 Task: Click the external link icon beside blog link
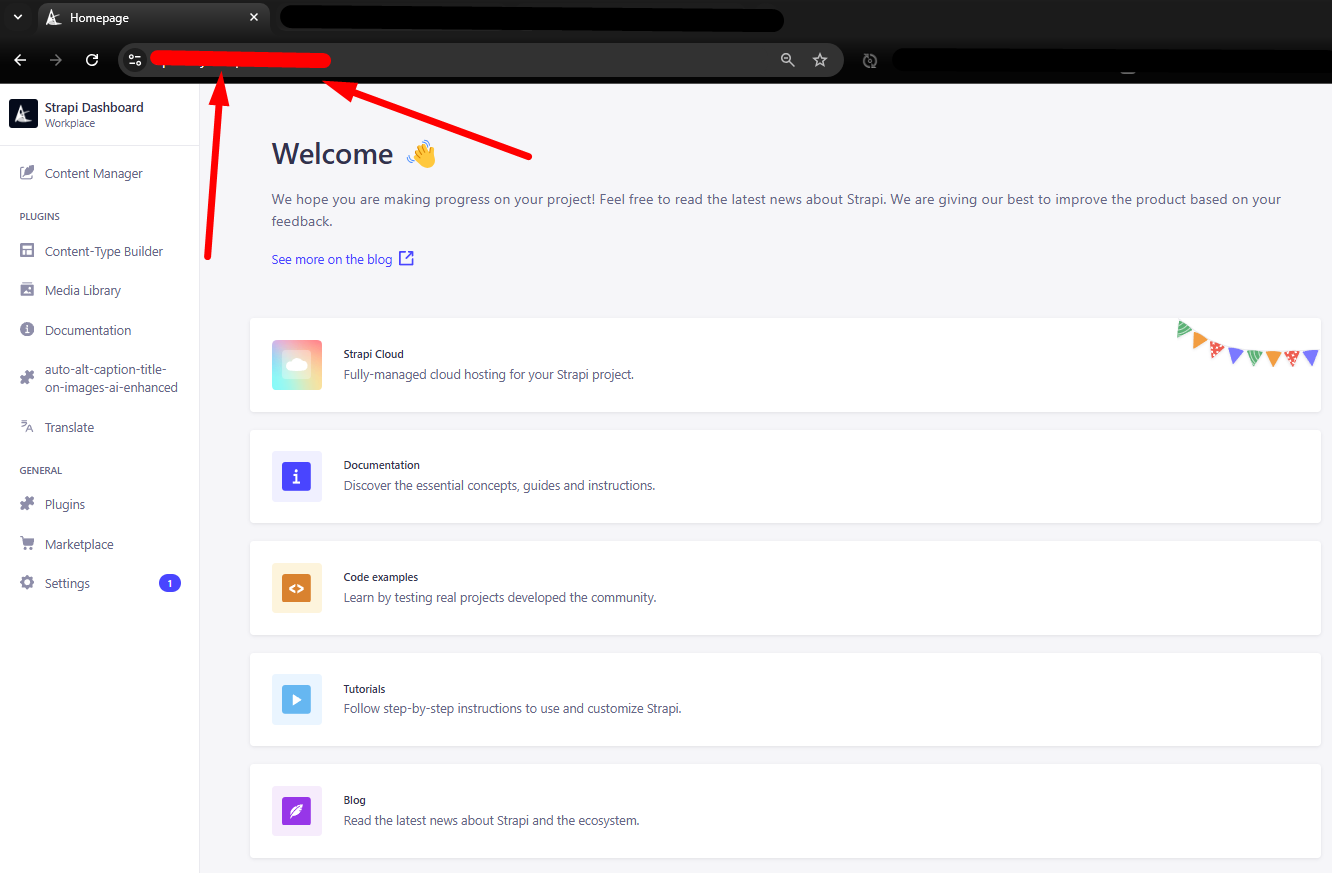(406, 258)
